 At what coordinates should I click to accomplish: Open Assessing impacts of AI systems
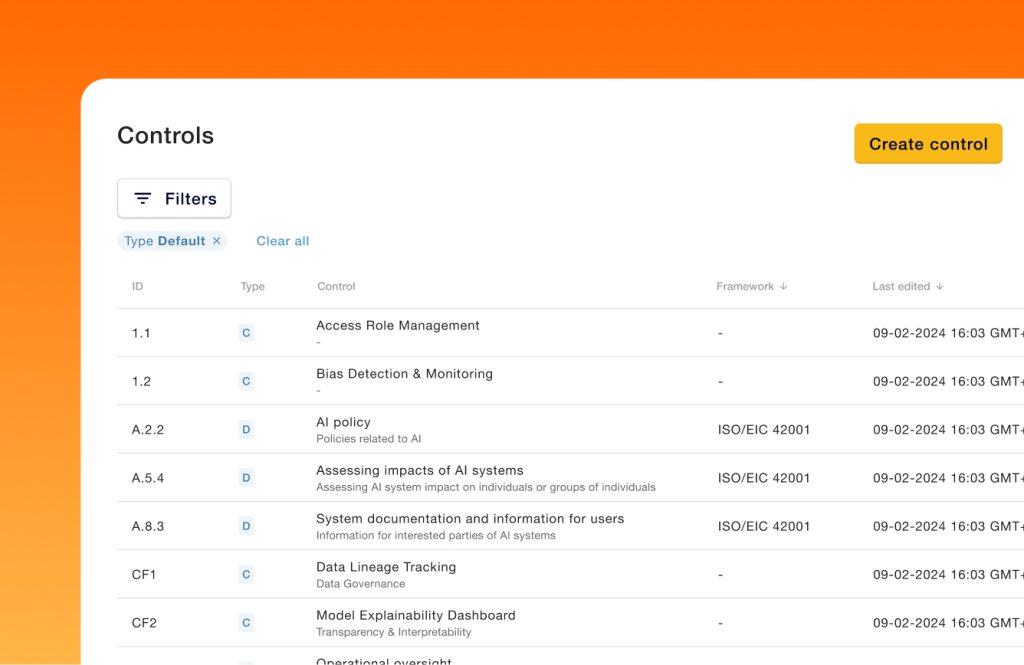coord(420,470)
